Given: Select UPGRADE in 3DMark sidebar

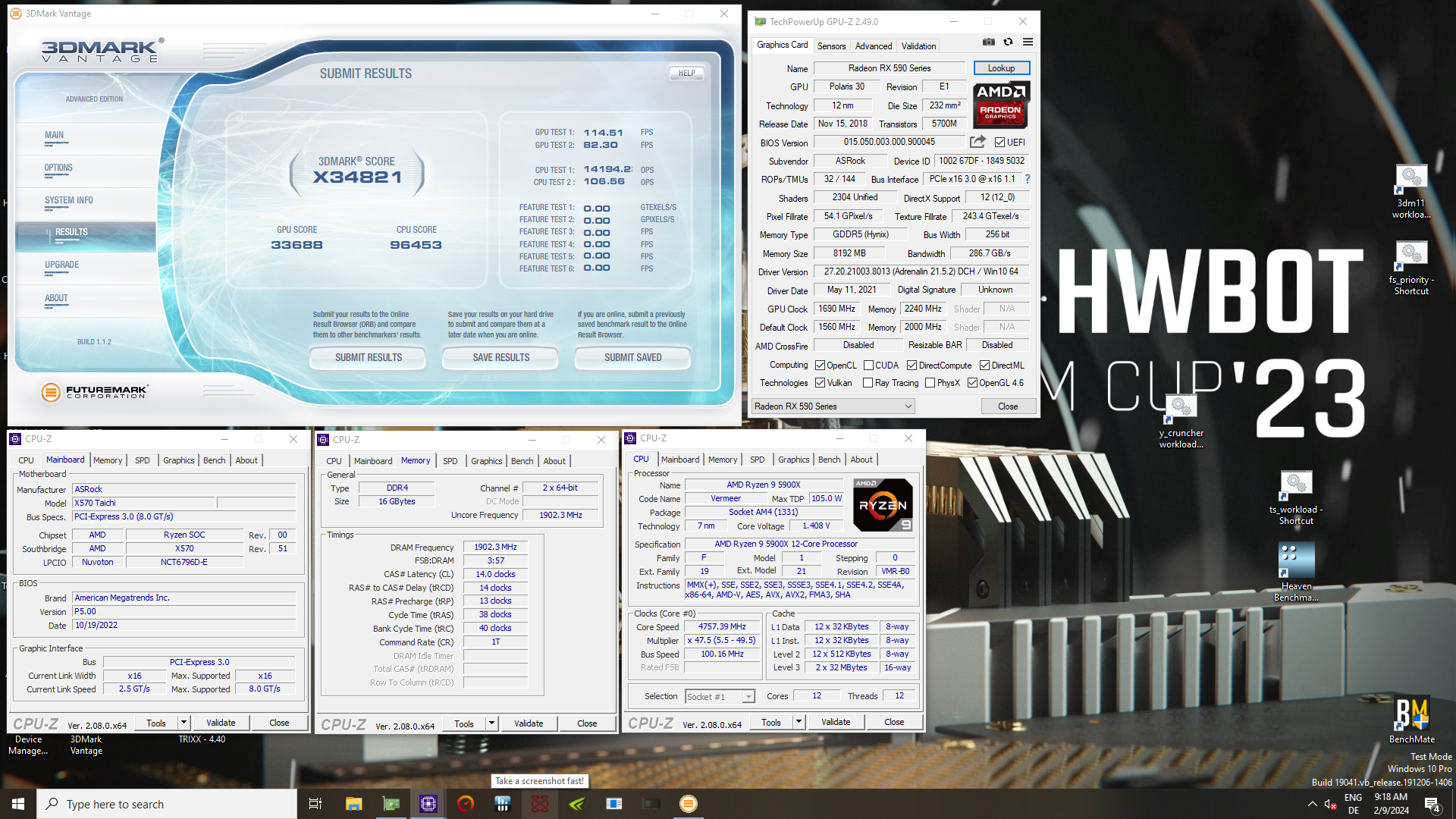Looking at the screenshot, I should point(61,265).
